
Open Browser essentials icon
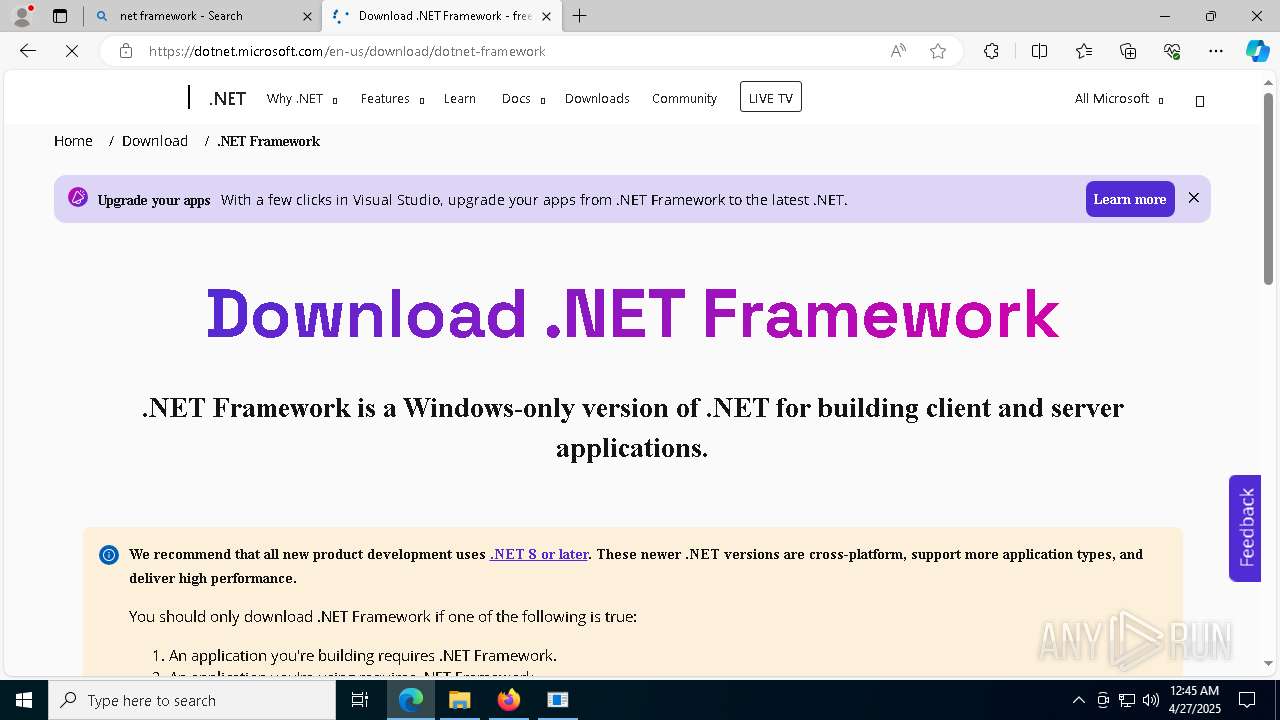pos(1172,51)
